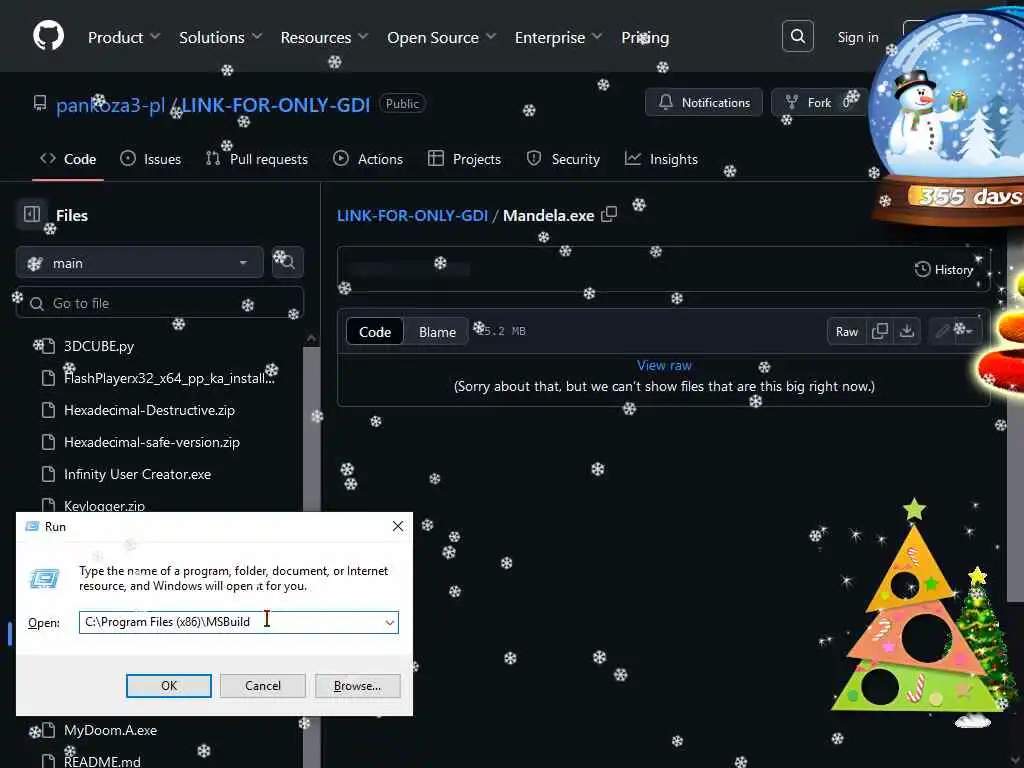Switch to the Insights tab

point(661,159)
